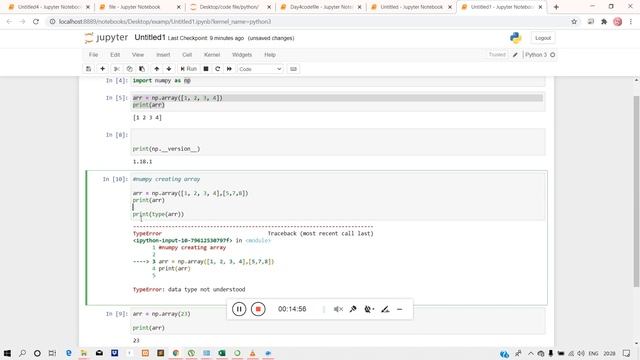Restart kernel and run all cells
This screenshot has width=640, height=360.
(x=229, y=69)
